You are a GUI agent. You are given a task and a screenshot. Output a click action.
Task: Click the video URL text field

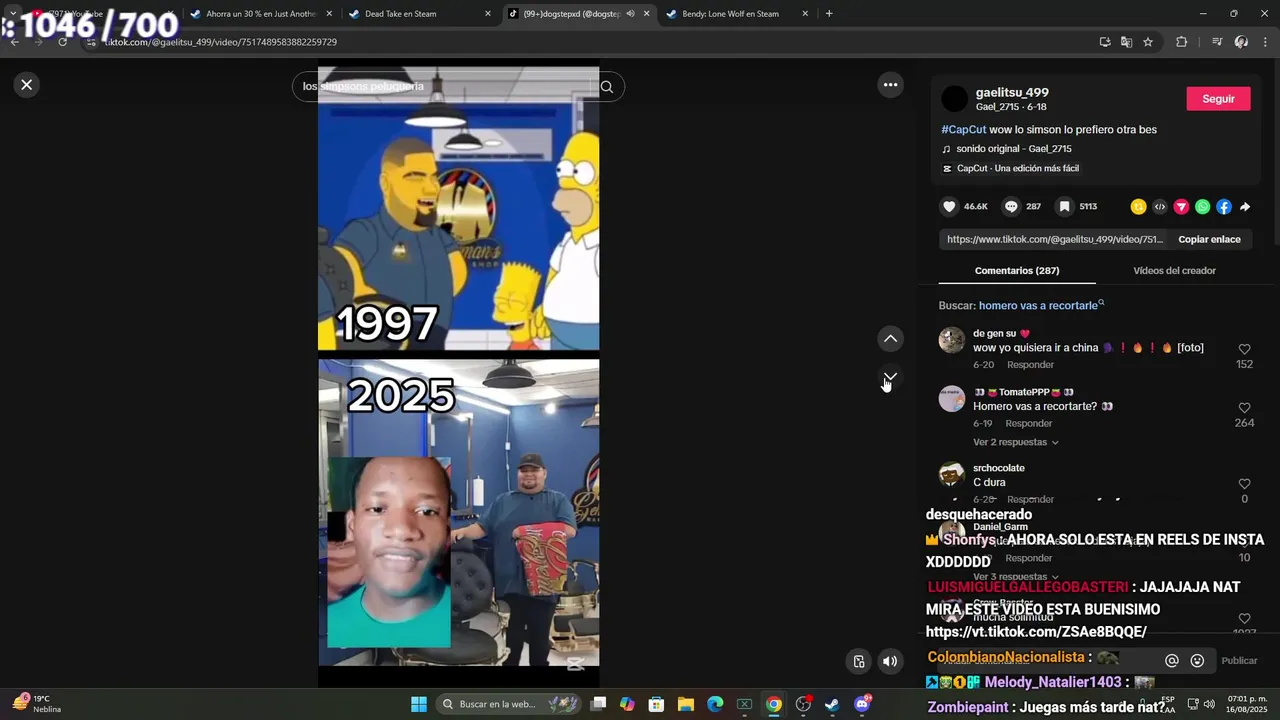point(1054,240)
